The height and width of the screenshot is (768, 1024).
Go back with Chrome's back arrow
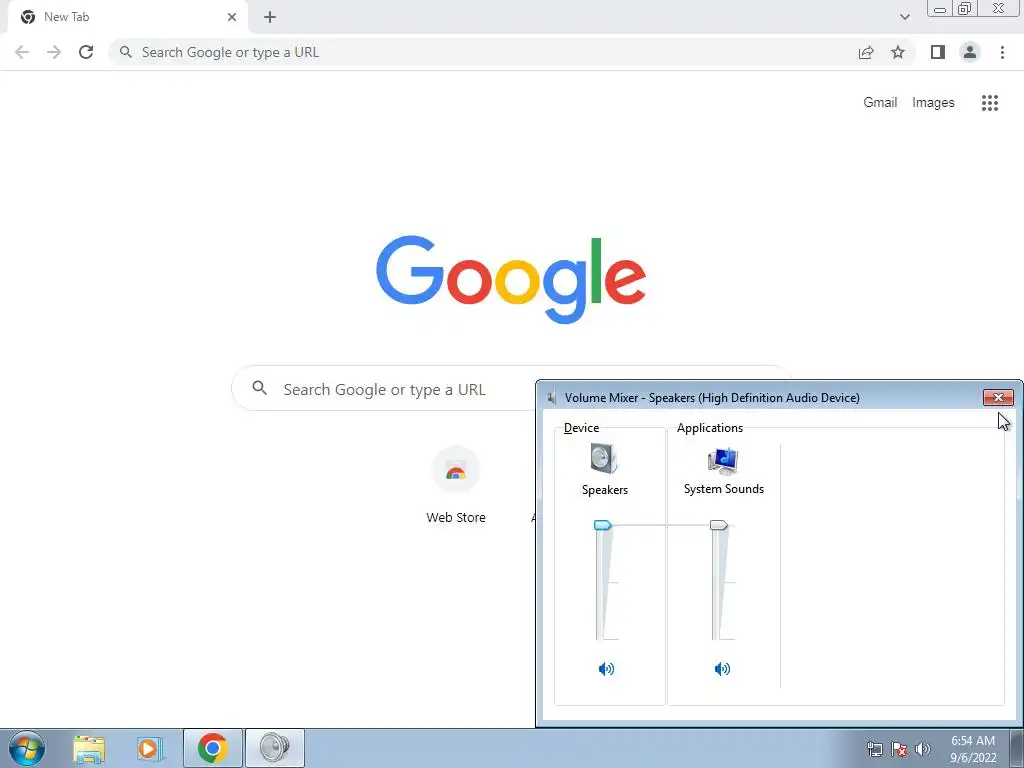coord(22,52)
